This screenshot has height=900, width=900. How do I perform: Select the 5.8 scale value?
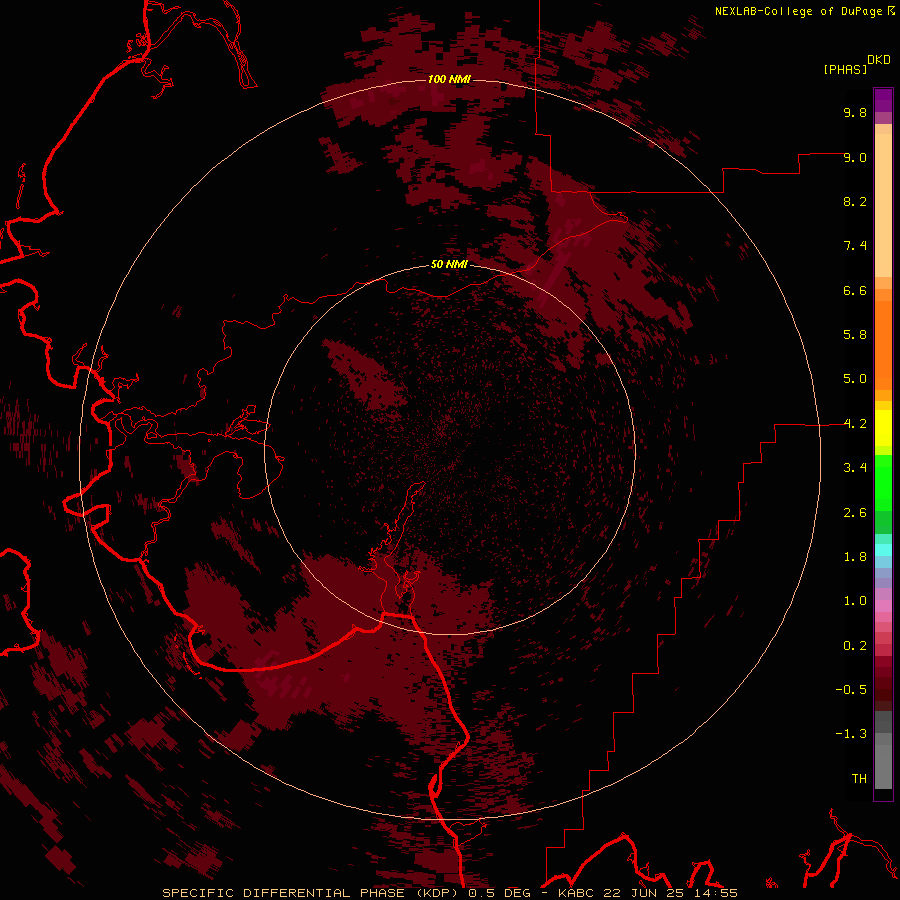(855, 335)
